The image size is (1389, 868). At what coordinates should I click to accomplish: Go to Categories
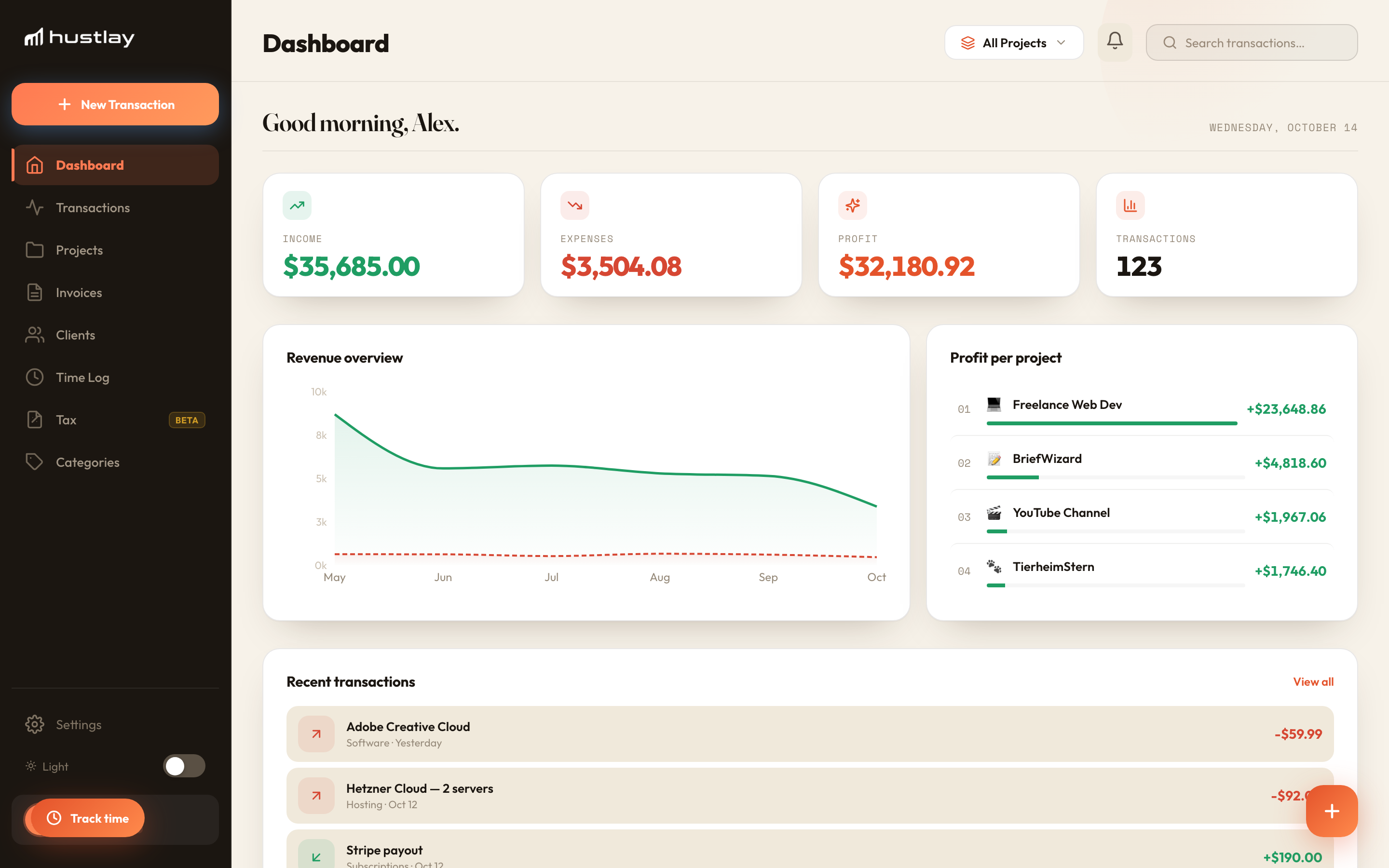pos(115,462)
